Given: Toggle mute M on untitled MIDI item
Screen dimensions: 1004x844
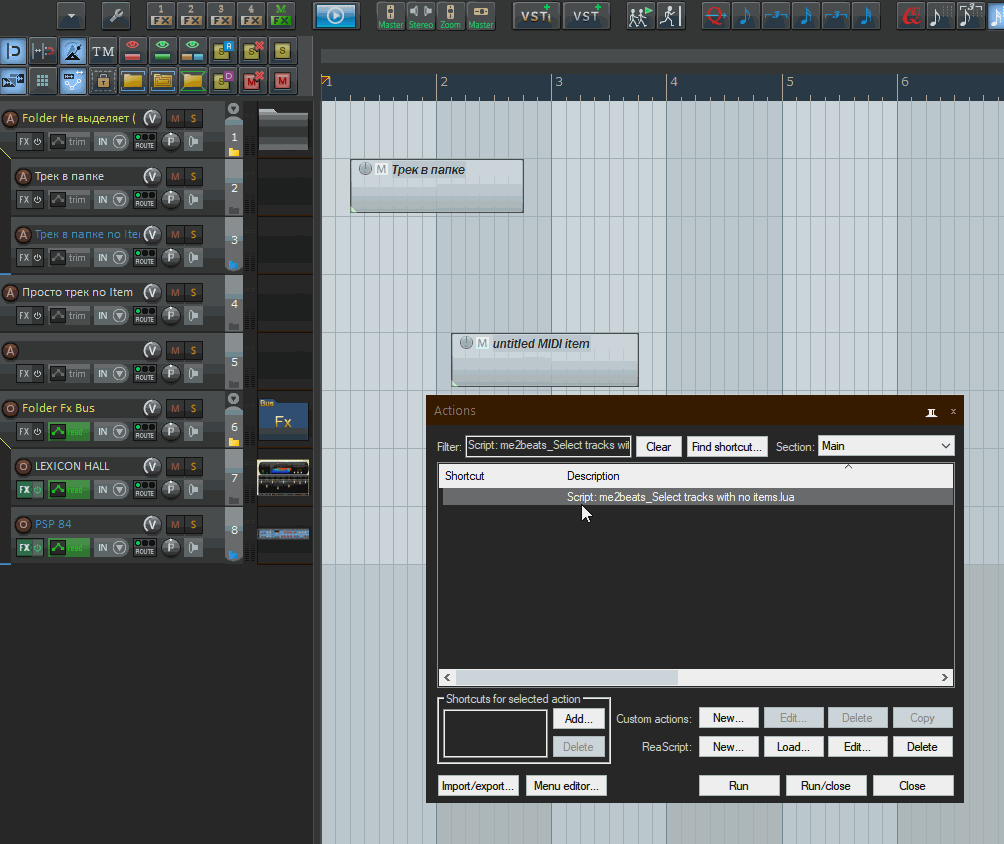Looking at the screenshot, I should [482, 343].
